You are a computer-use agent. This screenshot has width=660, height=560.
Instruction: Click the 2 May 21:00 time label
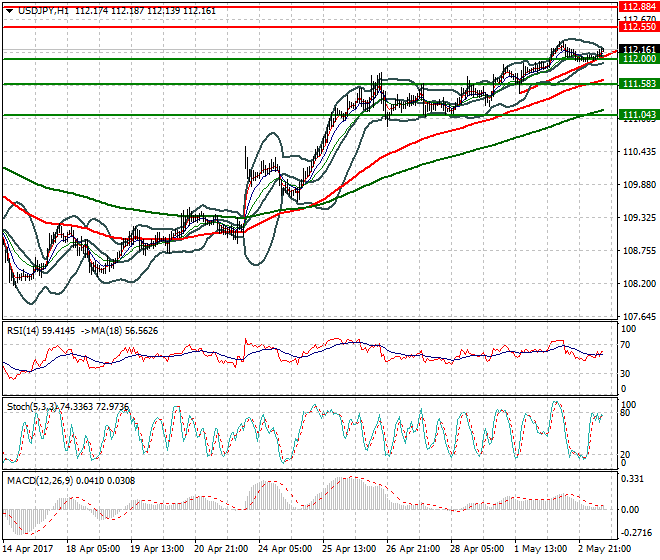pyautogui.click(x=605, y=549)
